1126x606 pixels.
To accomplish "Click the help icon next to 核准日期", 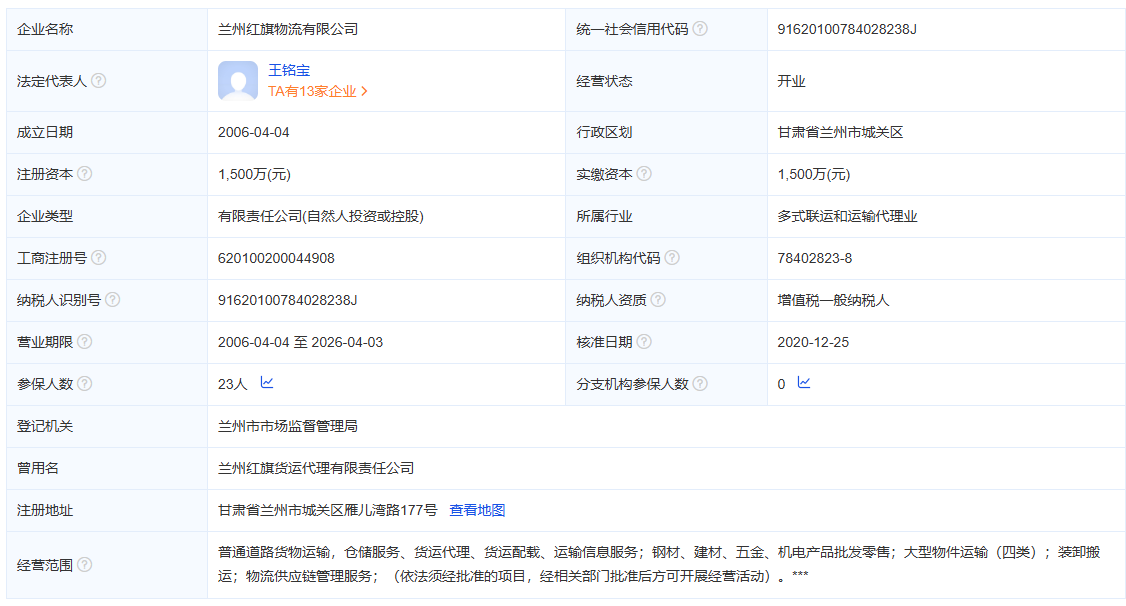I will point(644,342).
